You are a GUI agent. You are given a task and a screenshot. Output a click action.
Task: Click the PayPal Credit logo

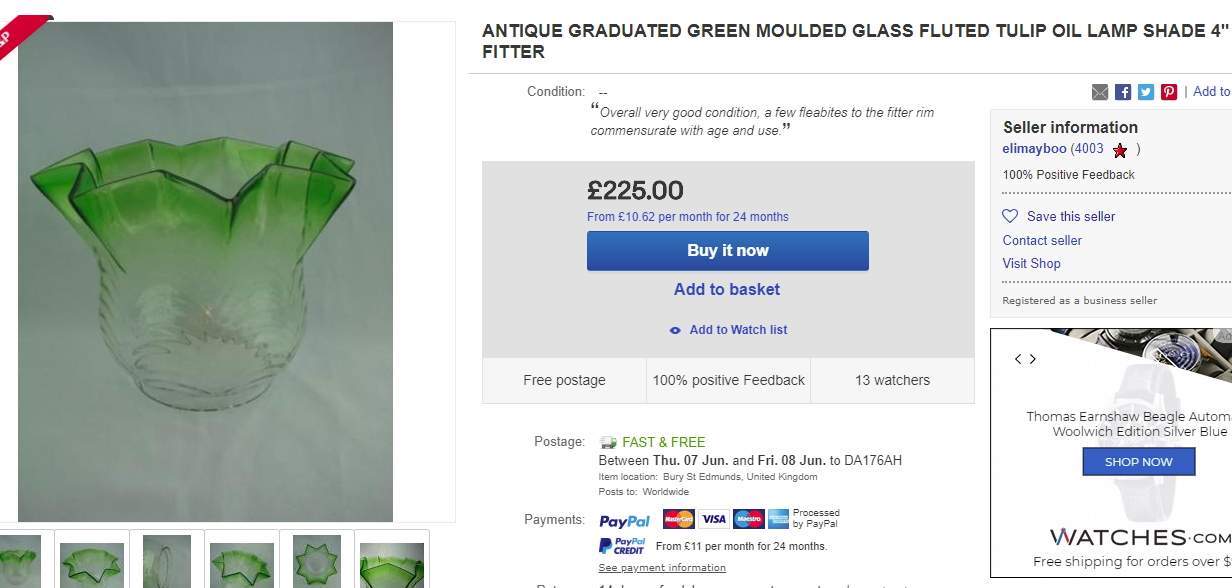tap(621, 546)
